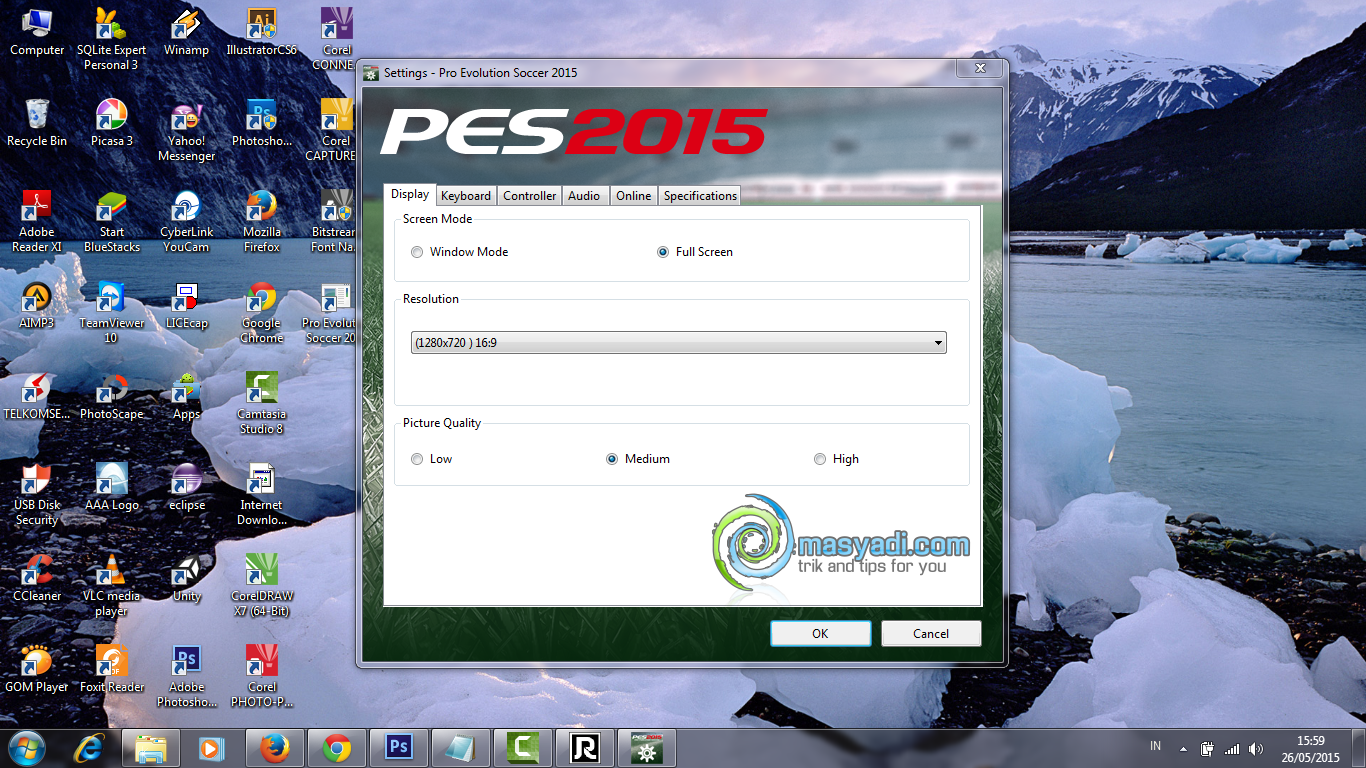Image resolution: width=1366 pixels, height=768 pixels.
Task: Select the Computer desktop icon
Action: [x=37, y=33]
